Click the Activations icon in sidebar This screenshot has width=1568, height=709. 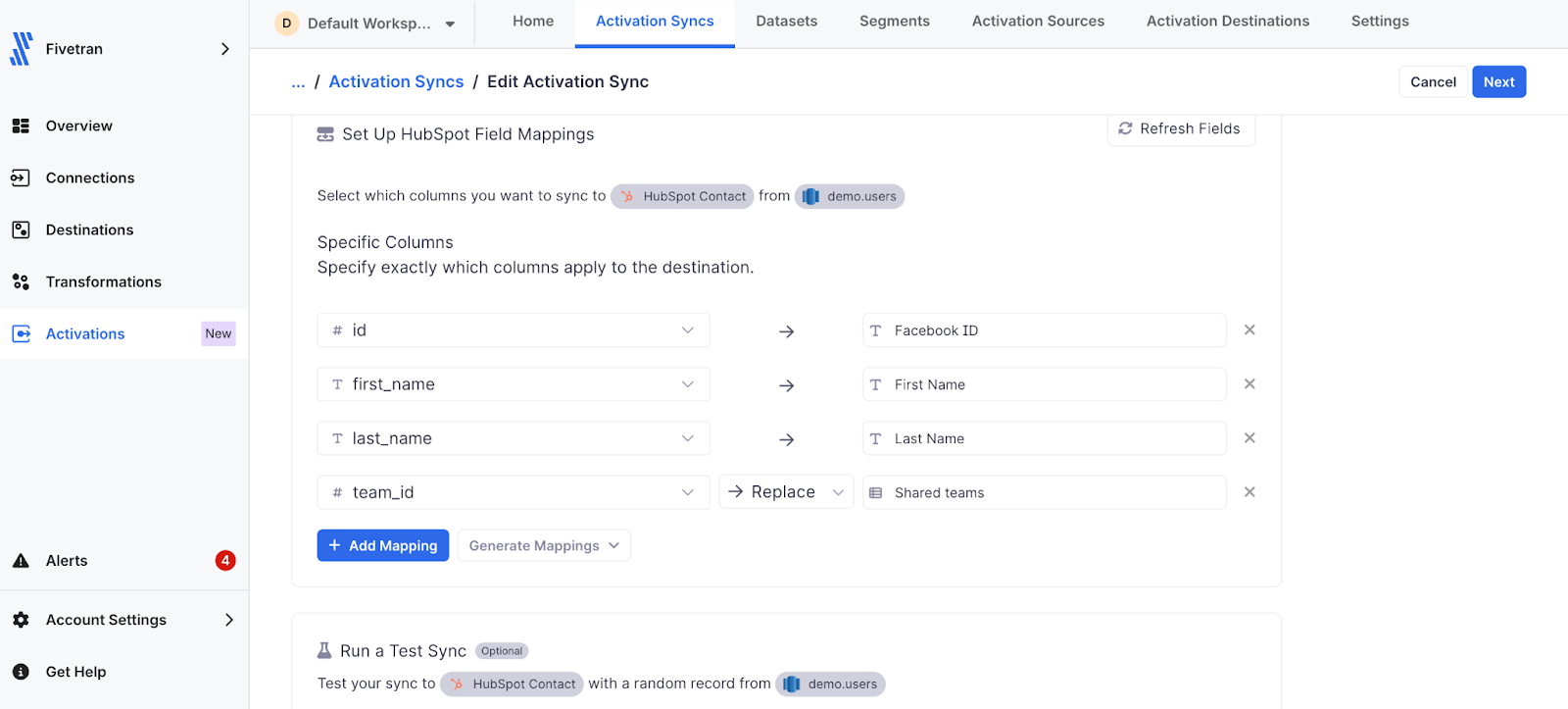(21, 333)
